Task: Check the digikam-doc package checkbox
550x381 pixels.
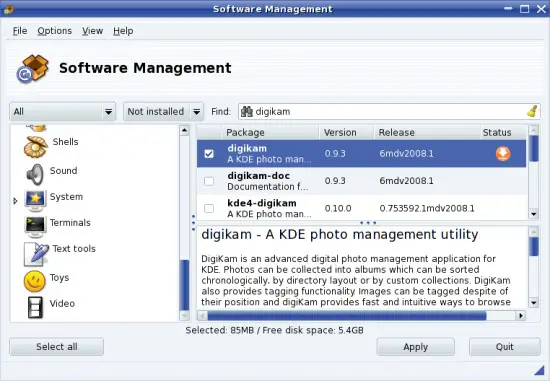Action: [209, 181]
